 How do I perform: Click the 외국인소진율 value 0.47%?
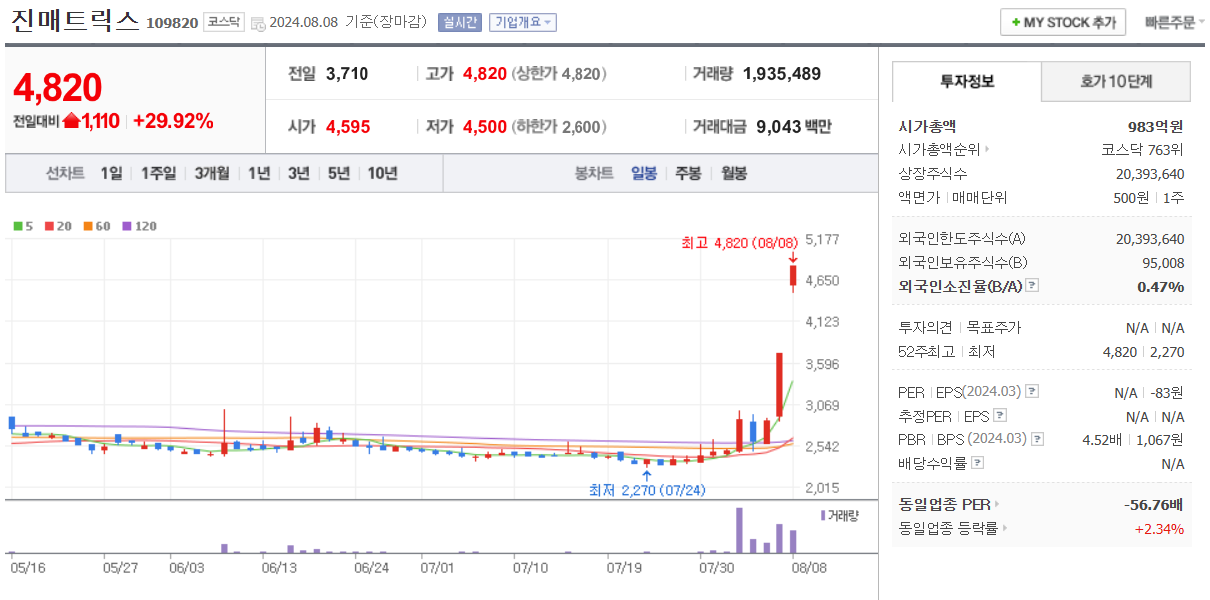pos(1161,286)
